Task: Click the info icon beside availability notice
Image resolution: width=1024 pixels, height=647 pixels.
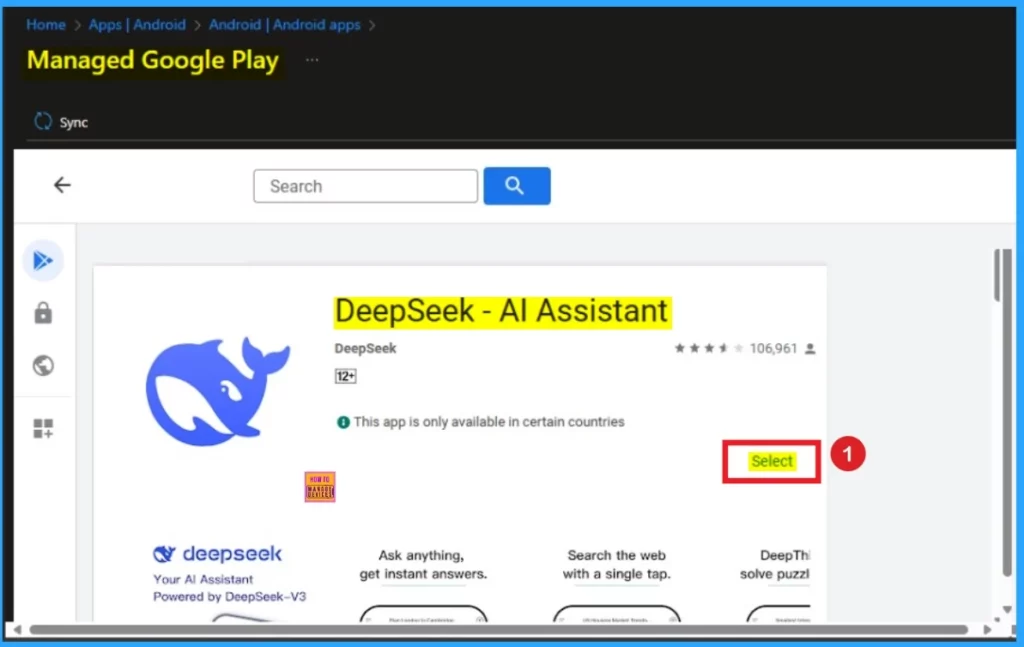Action: 343,422
